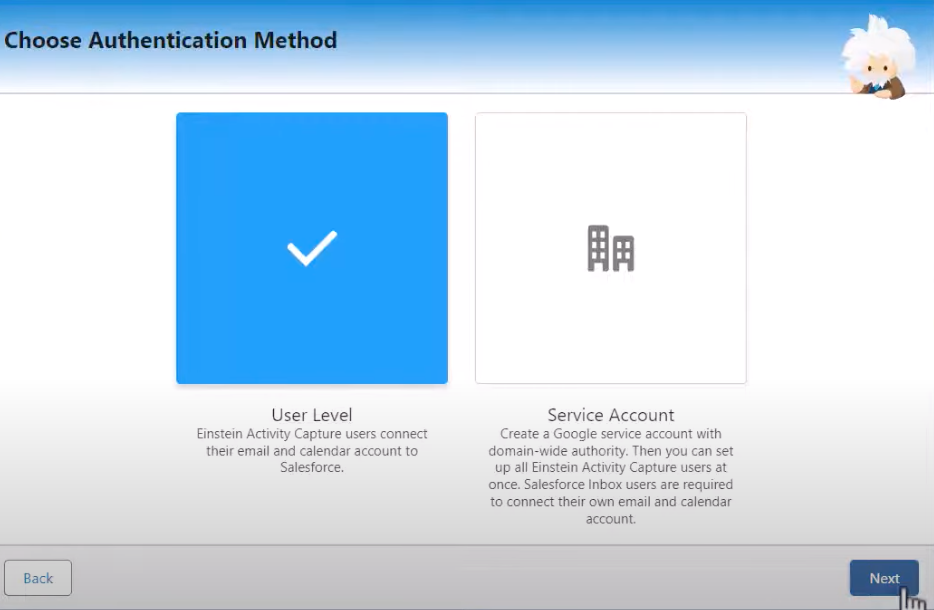This screenshot has height=610, width=934.
Task: Select the Service Account authentication card
Action: pyautogui.click(x=611, y=248)
